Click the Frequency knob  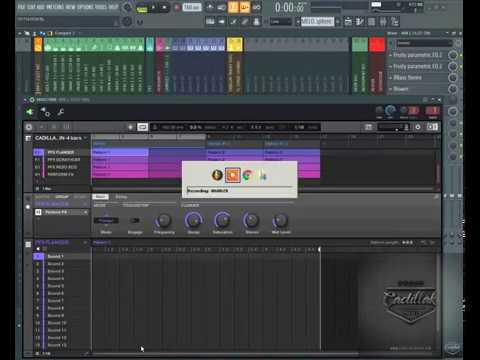click(163, 220)
